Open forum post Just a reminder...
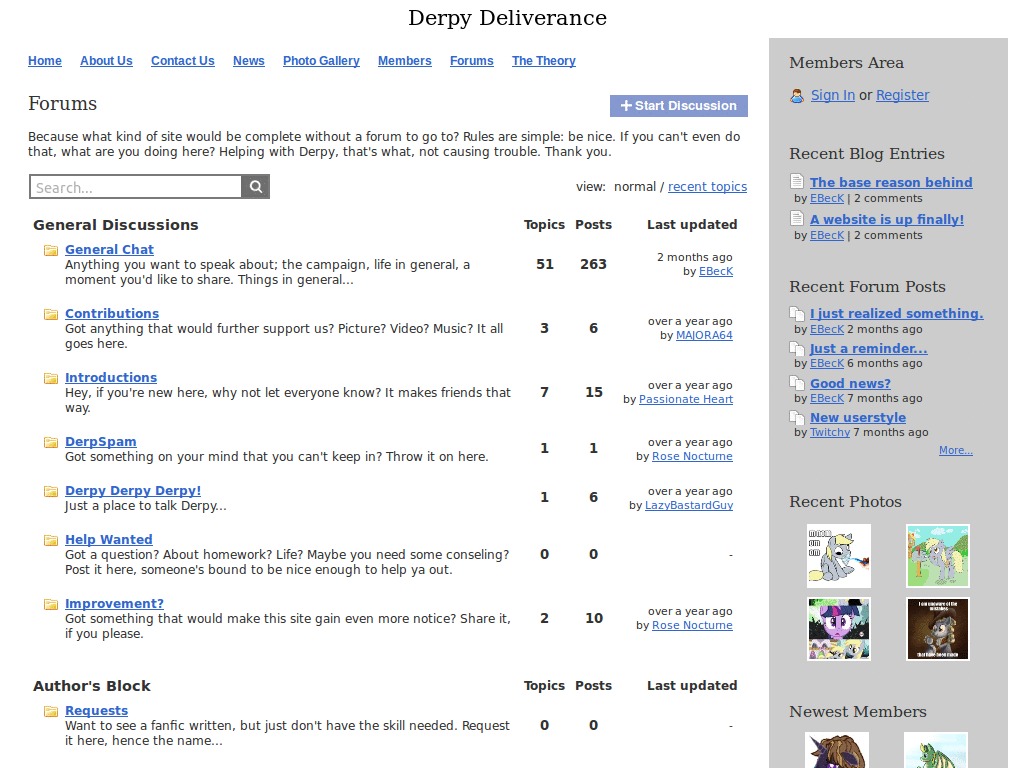Image resolution: width=1024 pixels, height=768 pixels. coord(869,349)
